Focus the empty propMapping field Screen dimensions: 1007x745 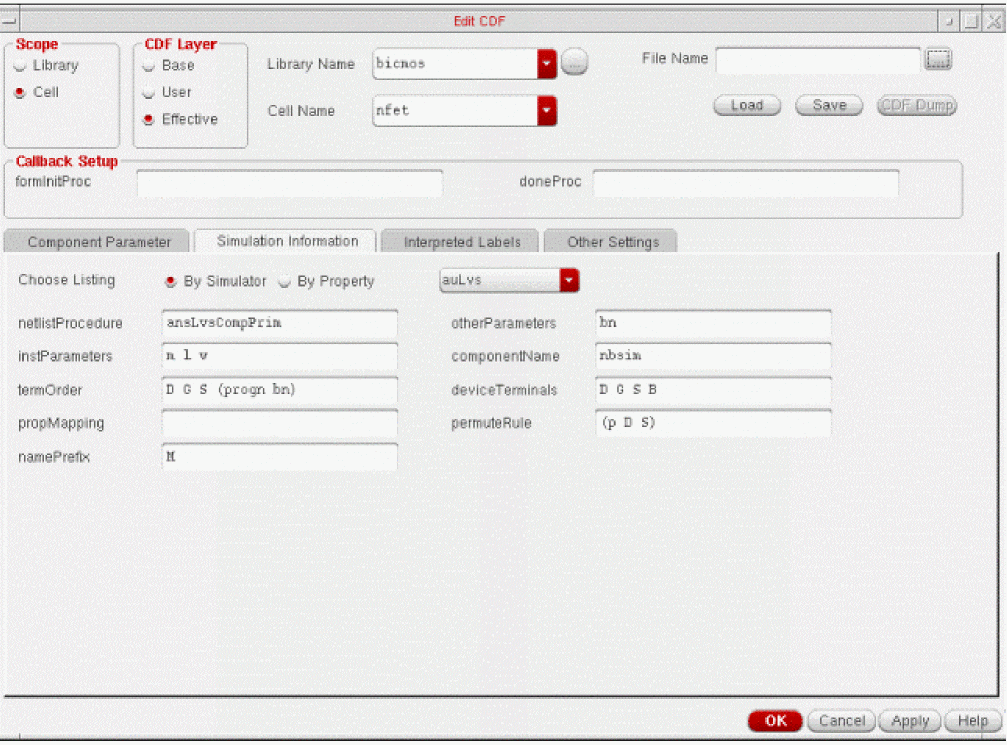pos(279,423)
